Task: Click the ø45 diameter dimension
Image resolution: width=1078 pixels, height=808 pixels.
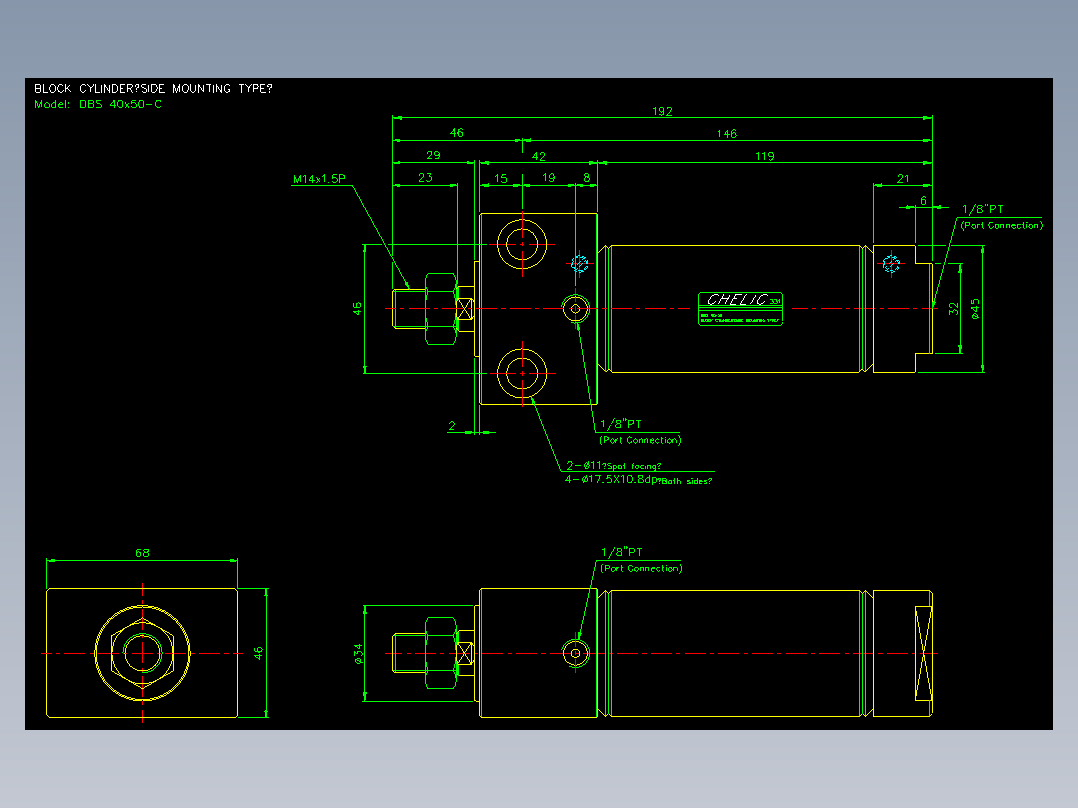Action: (976, 309)
